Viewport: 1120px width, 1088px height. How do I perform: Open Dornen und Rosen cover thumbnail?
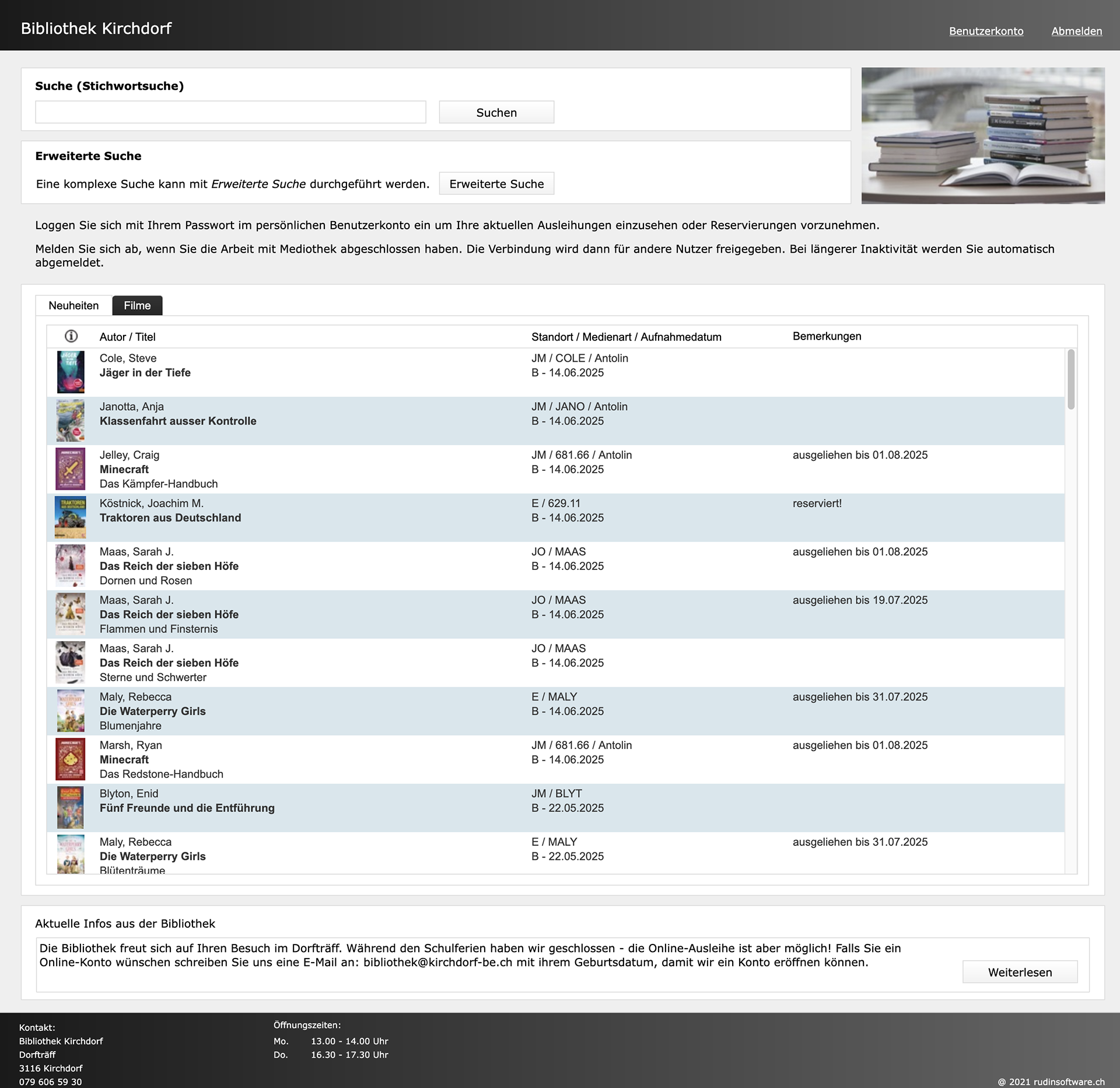[x=71, y=565]
